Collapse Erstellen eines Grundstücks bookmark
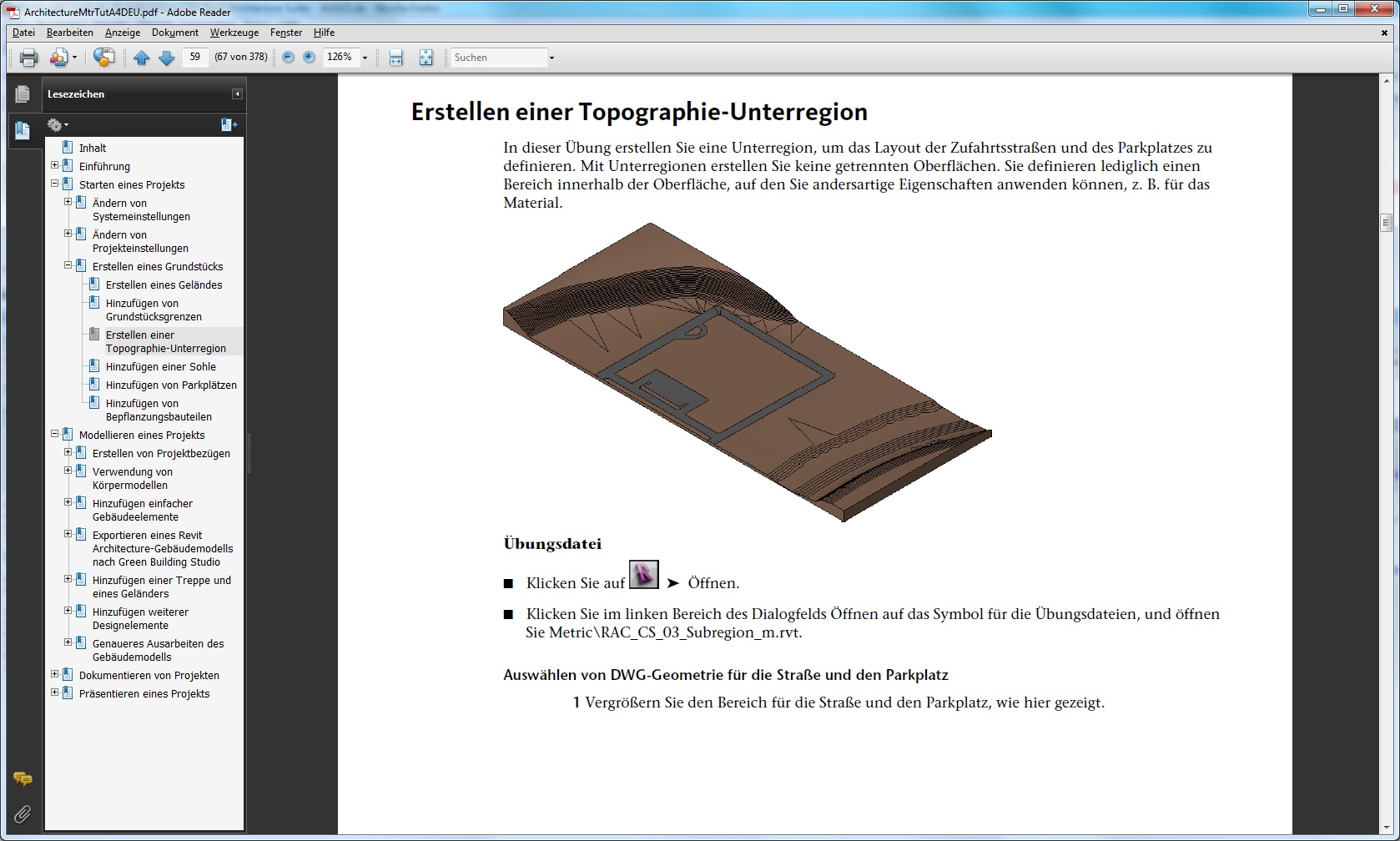The width and height of the screenshot is (1400, 841). click(68, 265)
